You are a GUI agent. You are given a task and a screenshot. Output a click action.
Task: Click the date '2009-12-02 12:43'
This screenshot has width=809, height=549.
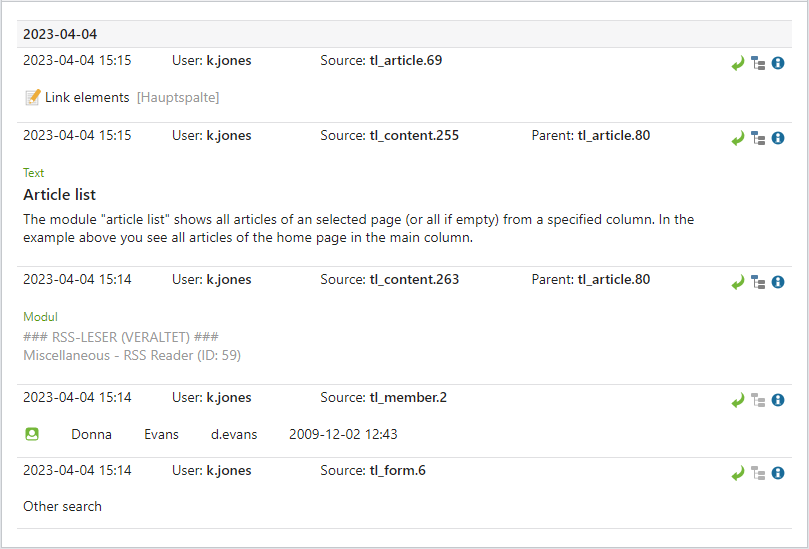click(343, 434)
